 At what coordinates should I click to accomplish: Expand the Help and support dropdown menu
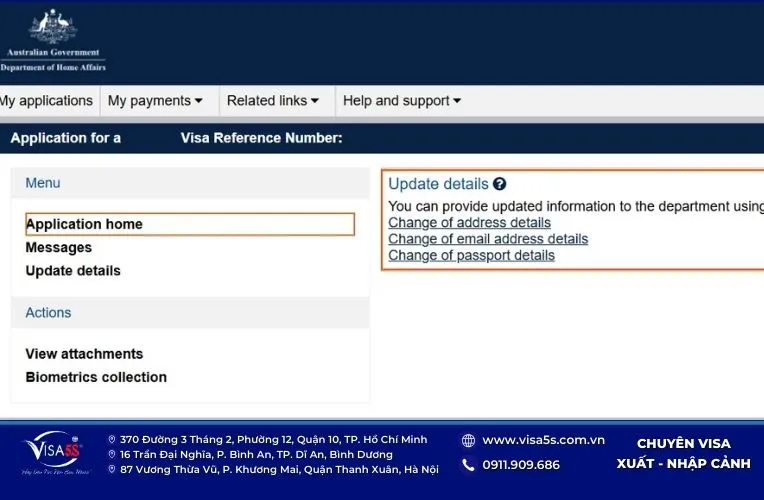401,100
